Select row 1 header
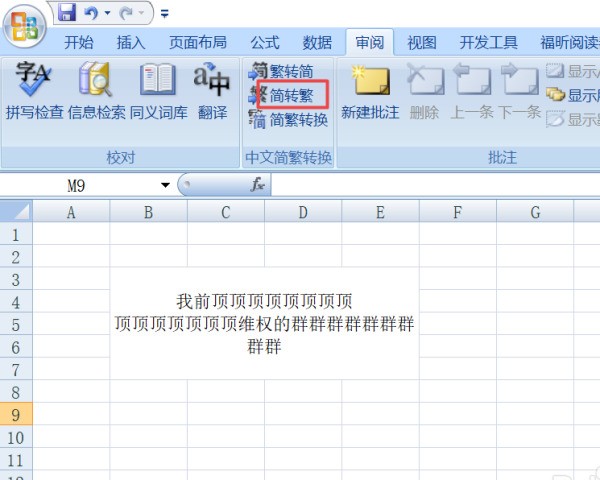Screen dimensions: 600x480 (x=16, y=234)
